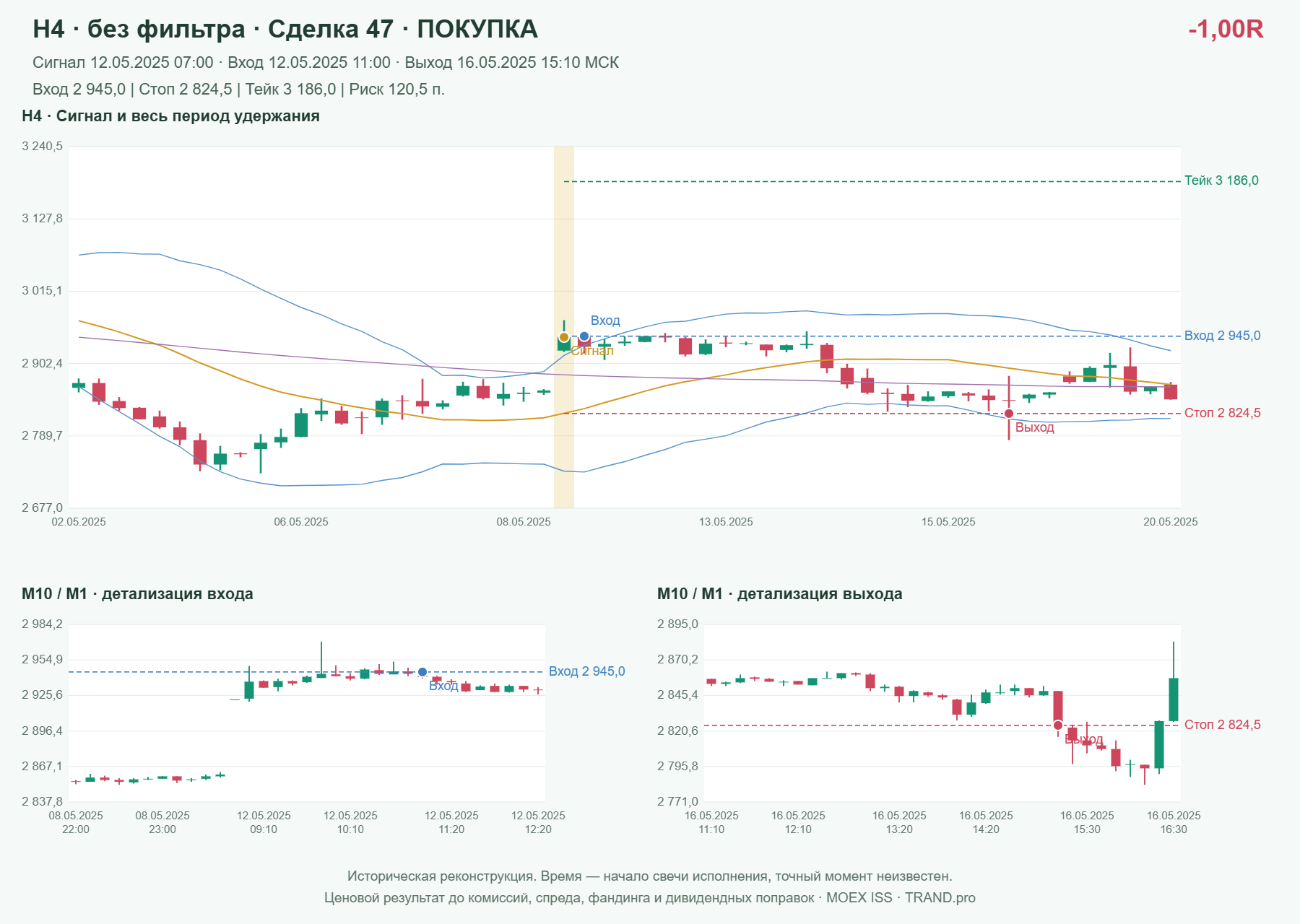The height and width of the screenshot is (924, 1300).
Task: Click the footer text 'Историческая реконструкция' line
Action: 650,876
